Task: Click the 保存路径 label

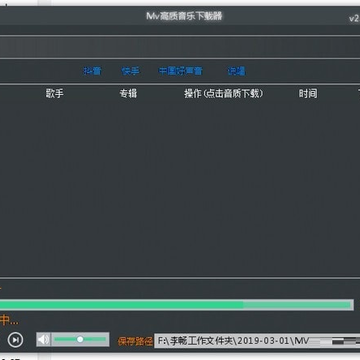Action: click(x=135, y=341)
